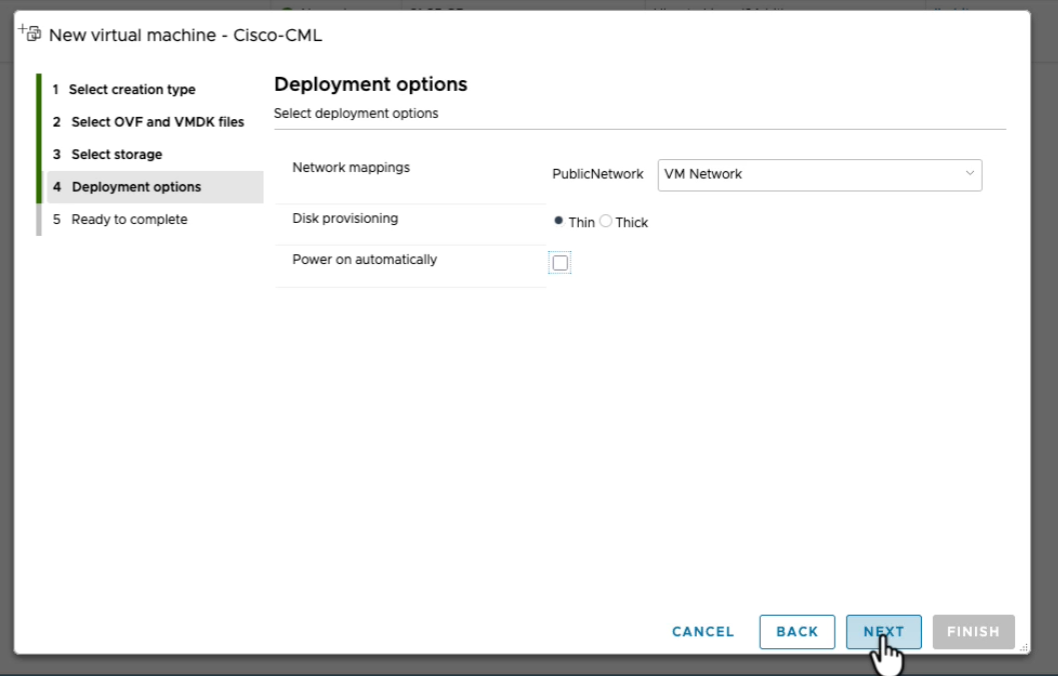1058x676 pixels.
Task: Click the Back button
Action: pyautogui.click(x=797, y=631)
